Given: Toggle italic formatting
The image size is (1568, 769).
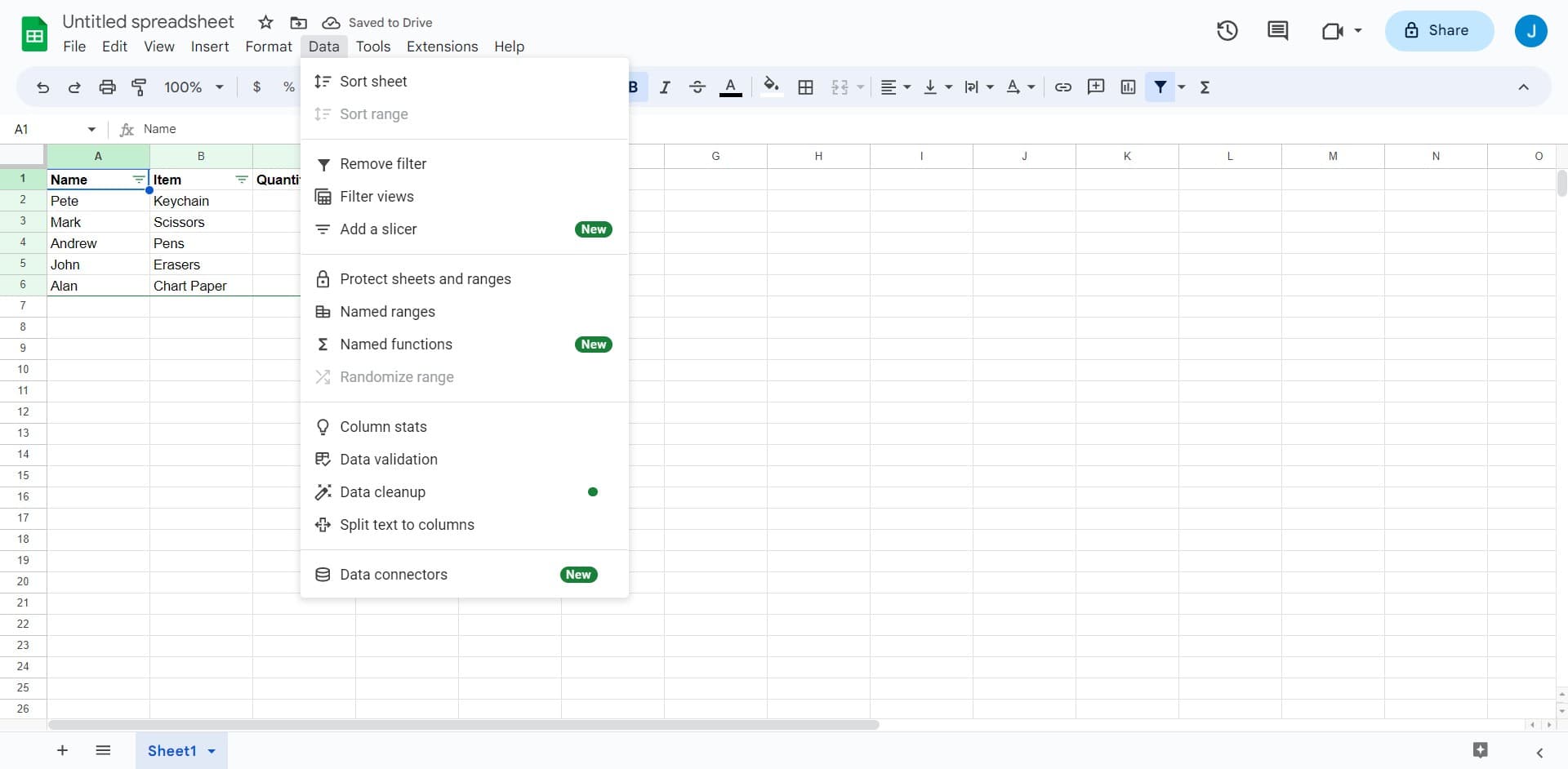Looking at the screenshot, I should point(665,87).
